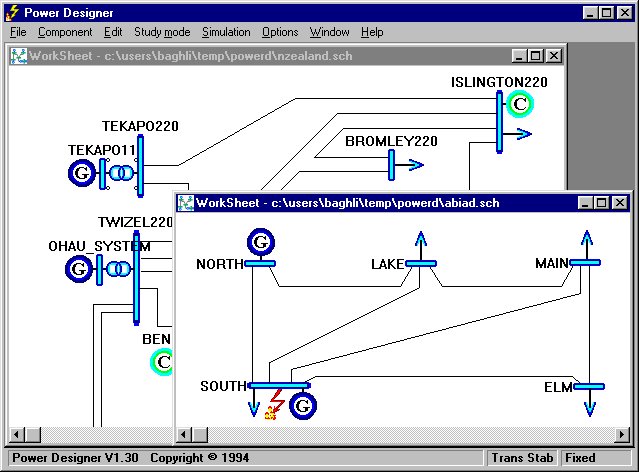
Task: Open the Window menu
Action: 329,32
